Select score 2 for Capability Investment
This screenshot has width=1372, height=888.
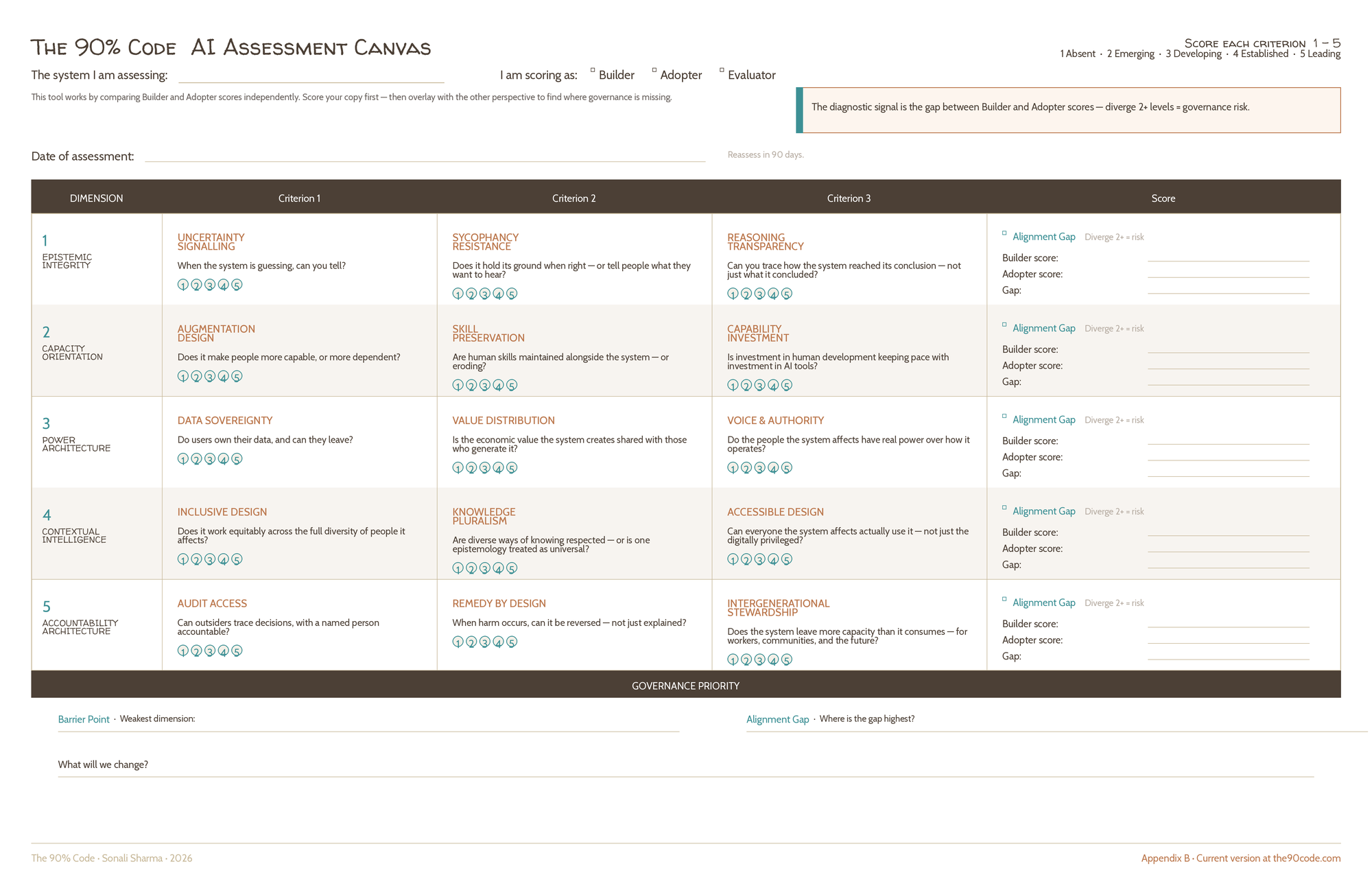[x=746, y=385]
